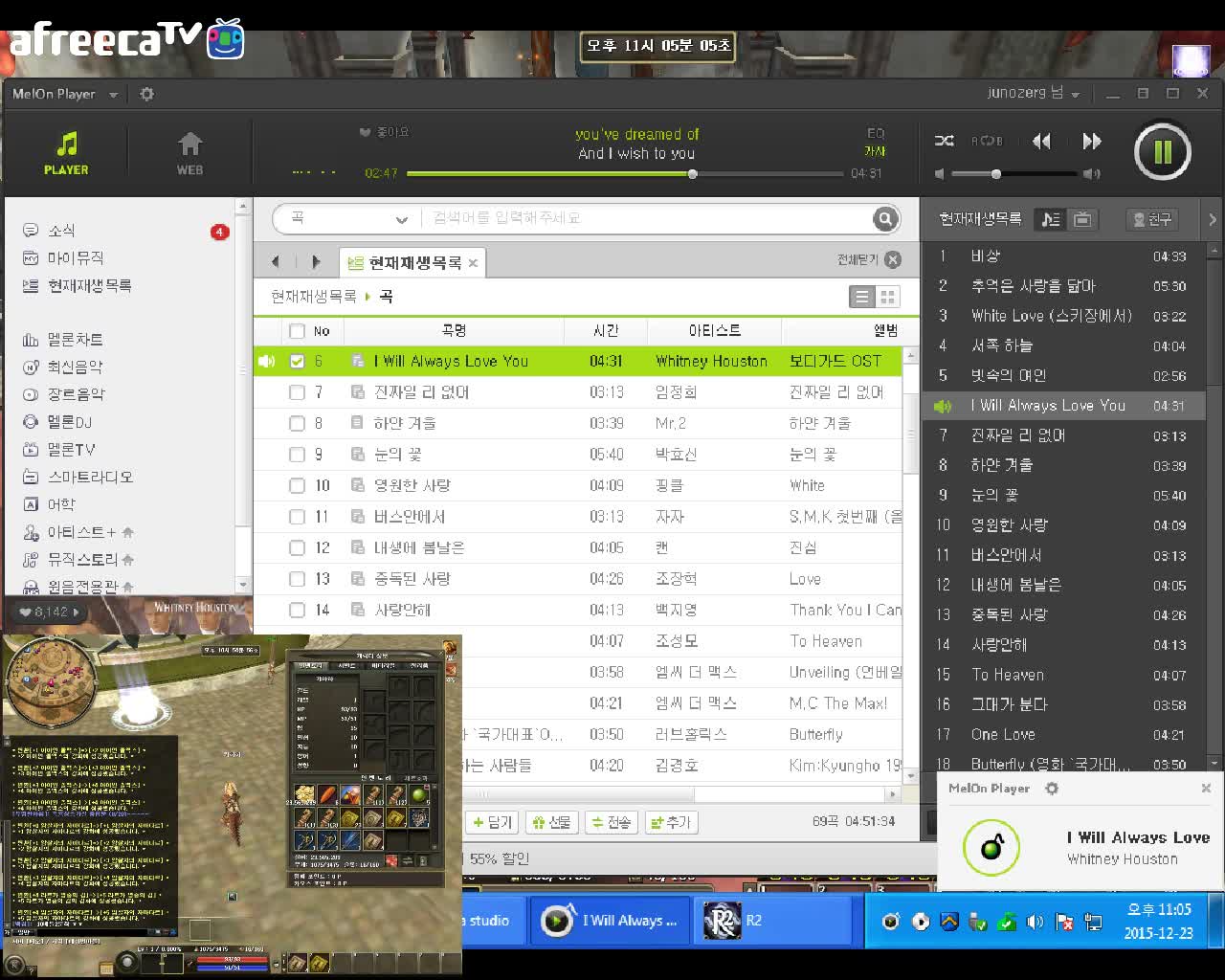The image size is (1225, 980).
Task: Check the checkbox for song 7 진짜일 리 없어
Action: pos(298,391)
